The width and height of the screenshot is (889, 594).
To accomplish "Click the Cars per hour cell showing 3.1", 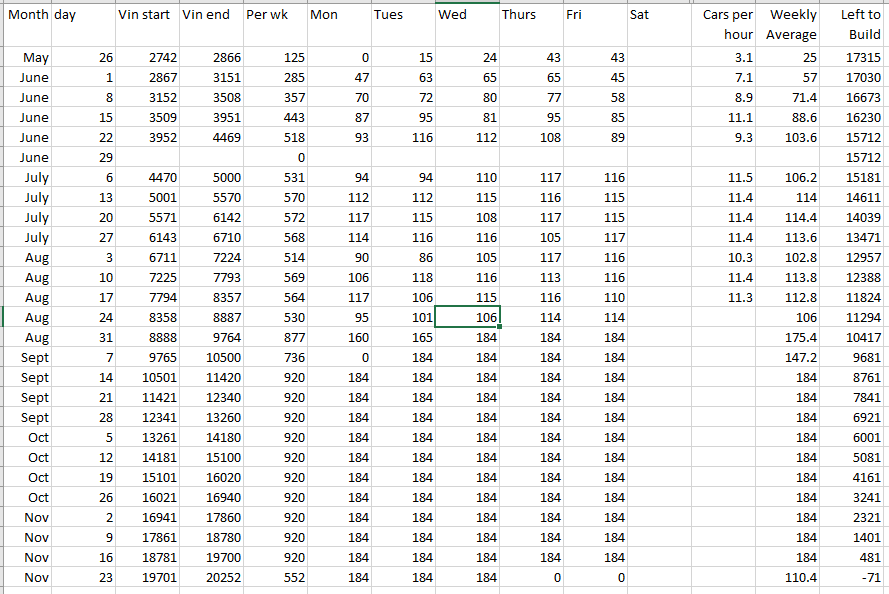I will [x=723, y=58].
